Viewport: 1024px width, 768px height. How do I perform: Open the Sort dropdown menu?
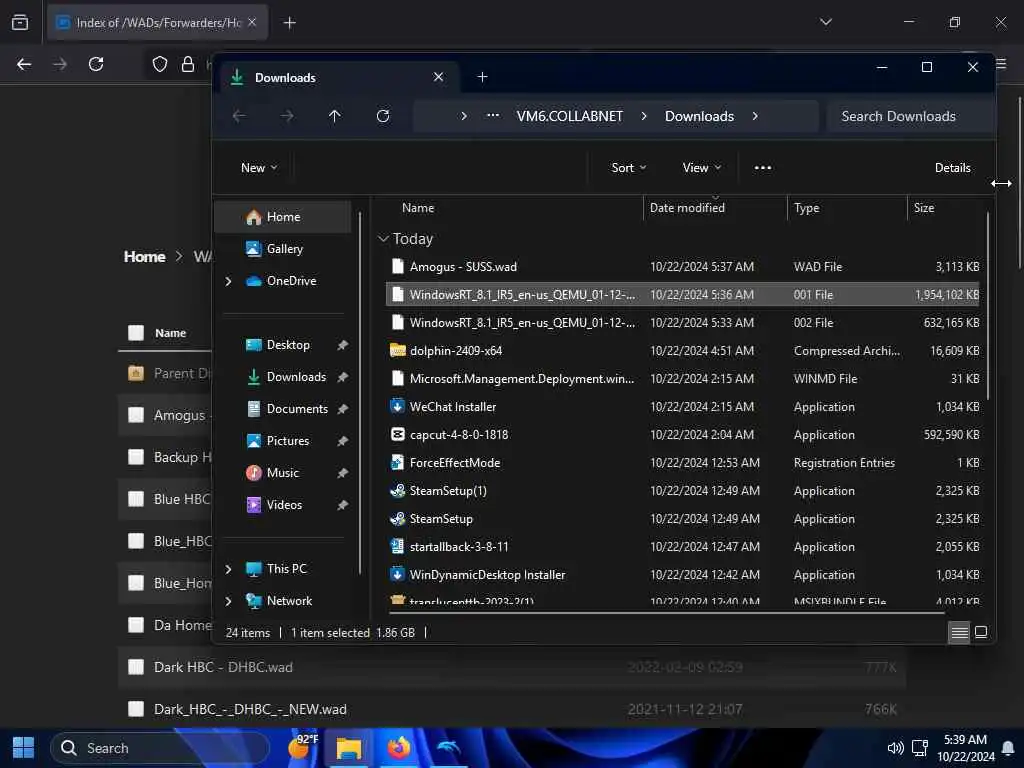pyautogui.click(x=628, y=168)
